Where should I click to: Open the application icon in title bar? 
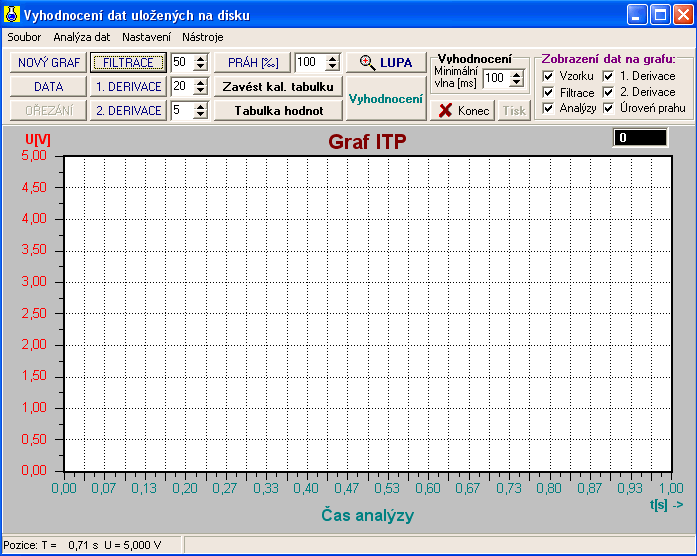tap(12, 15)
